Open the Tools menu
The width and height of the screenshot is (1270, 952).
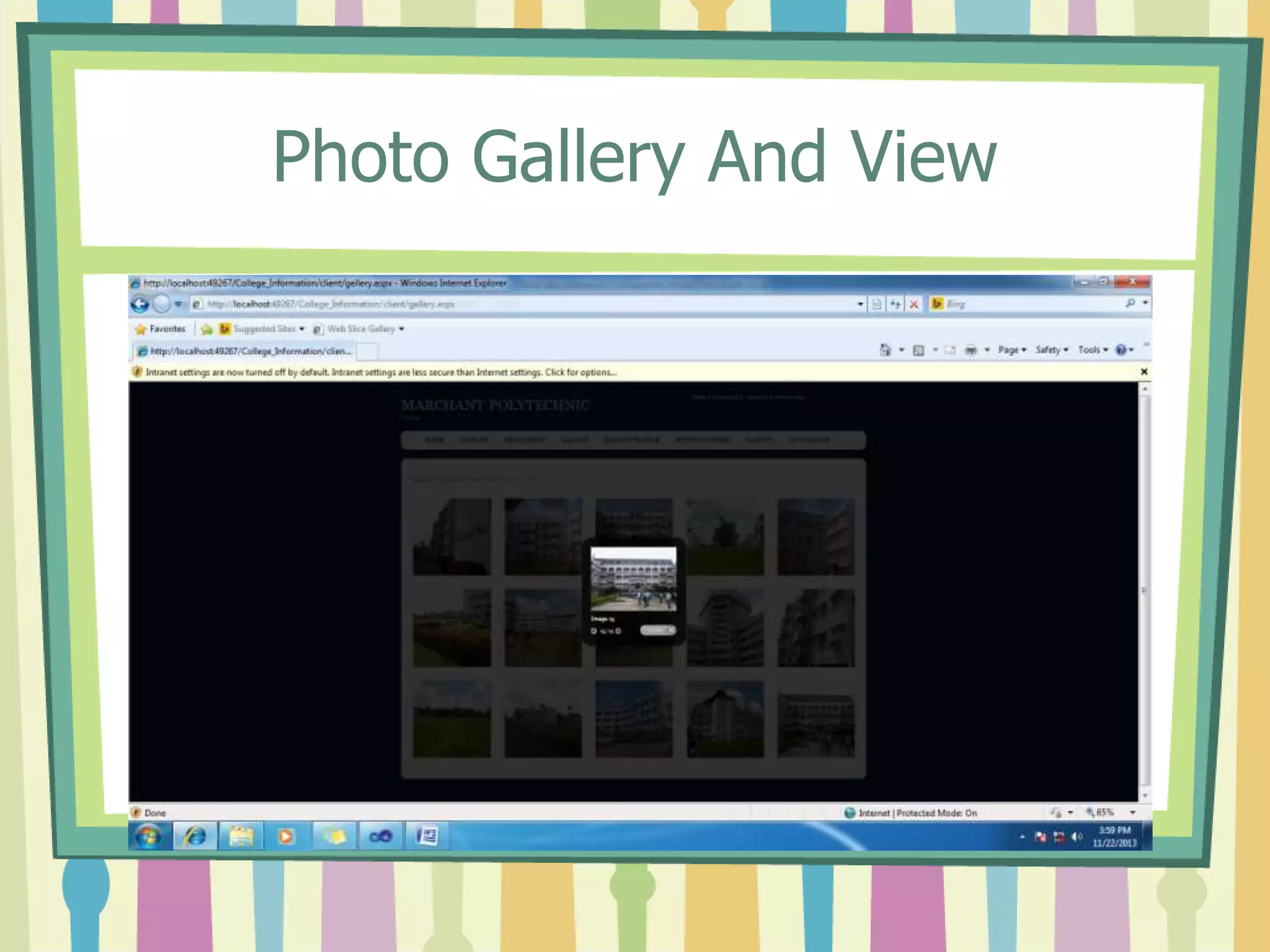(1093, 350)
